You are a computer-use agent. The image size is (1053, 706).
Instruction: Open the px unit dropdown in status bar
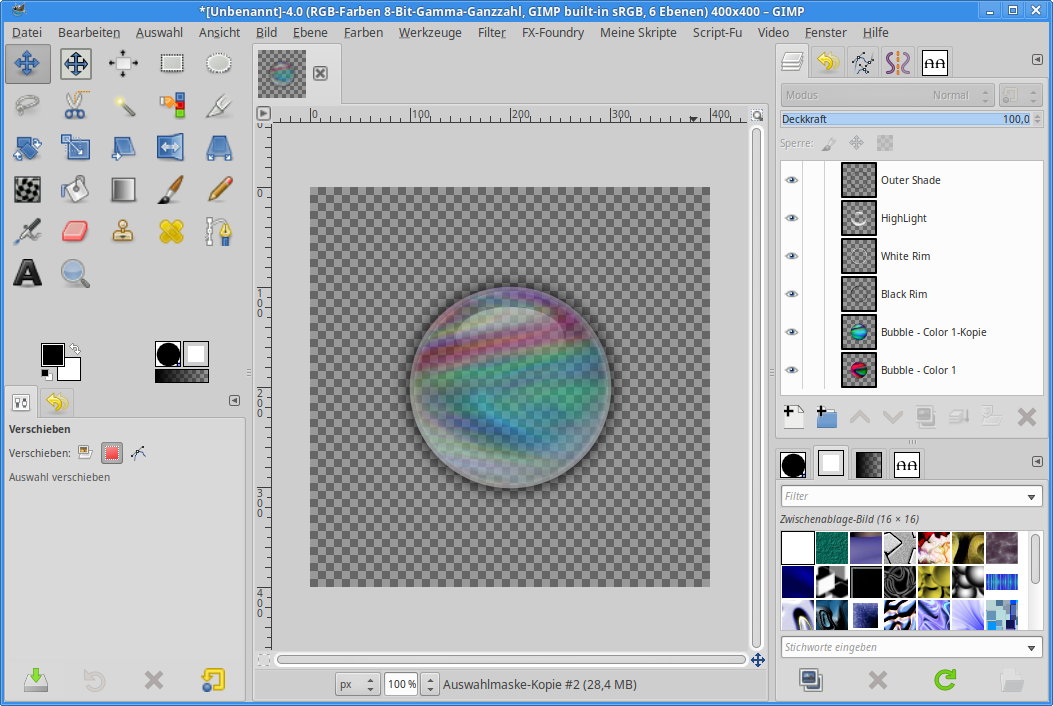(357, 685)
